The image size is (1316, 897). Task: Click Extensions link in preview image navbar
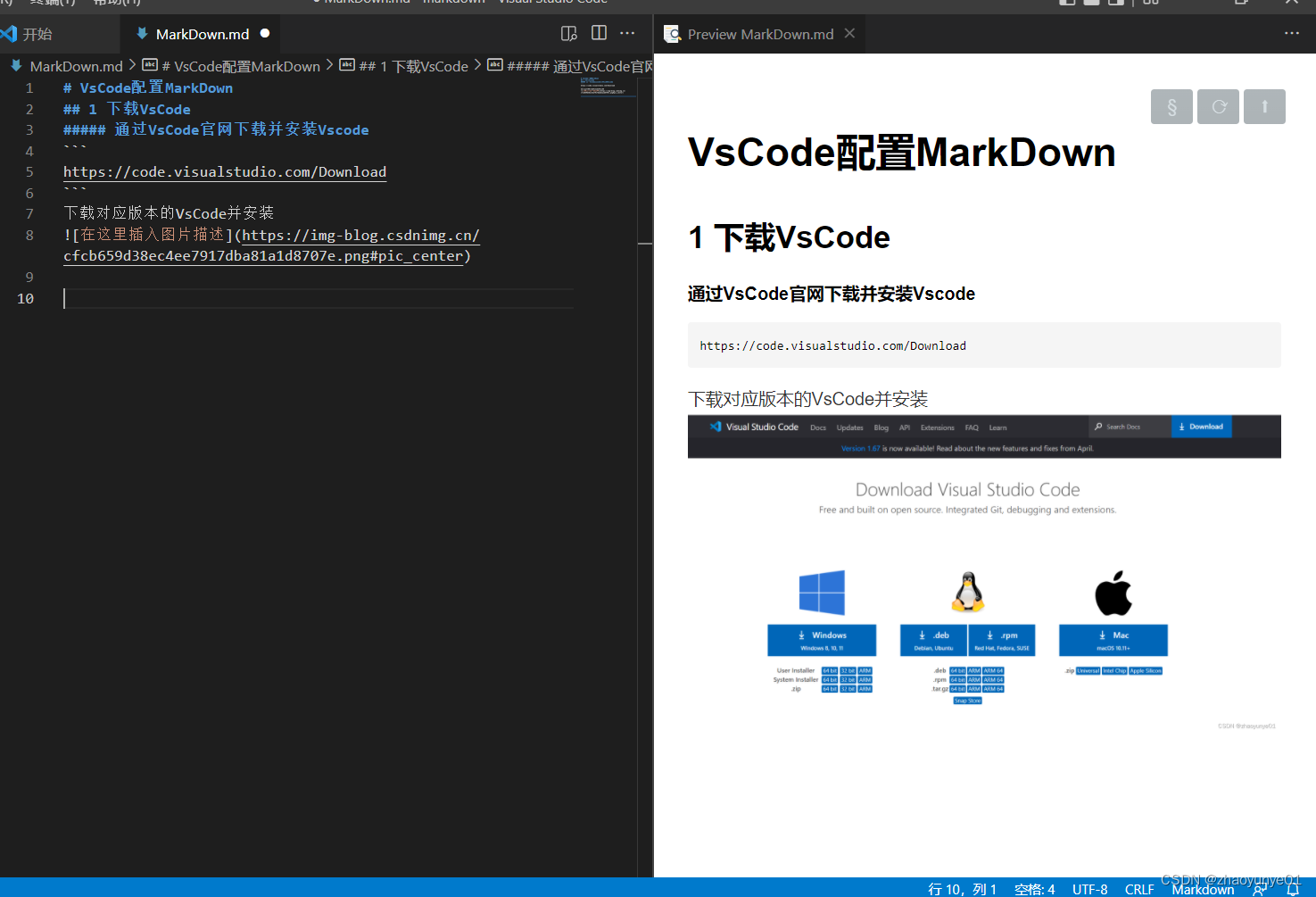[x=937, y=428]
